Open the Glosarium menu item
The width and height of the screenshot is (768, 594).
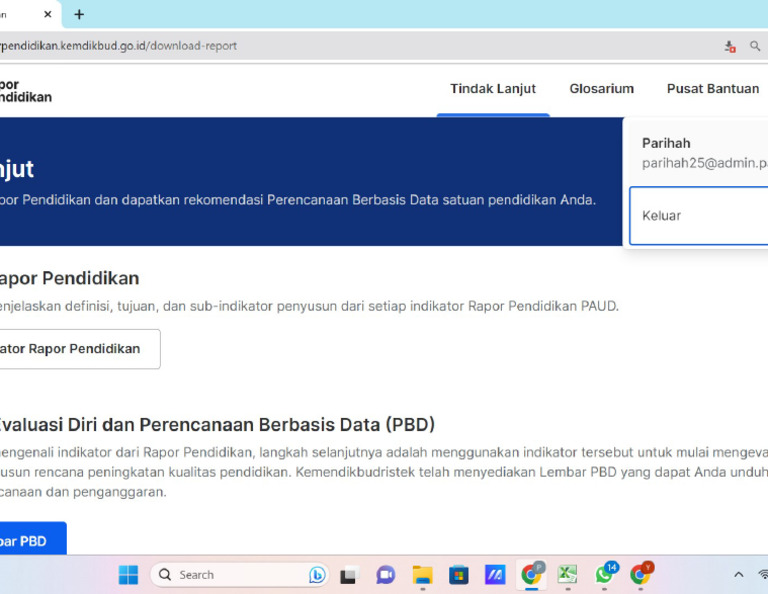tap(601, 89)
